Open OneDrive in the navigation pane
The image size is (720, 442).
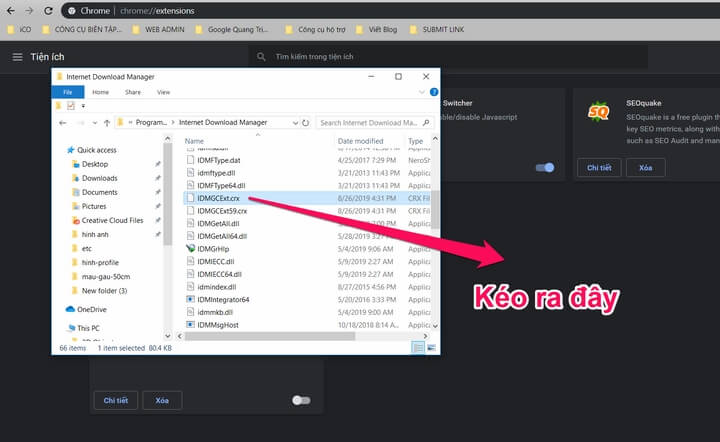tap(86, 309)
